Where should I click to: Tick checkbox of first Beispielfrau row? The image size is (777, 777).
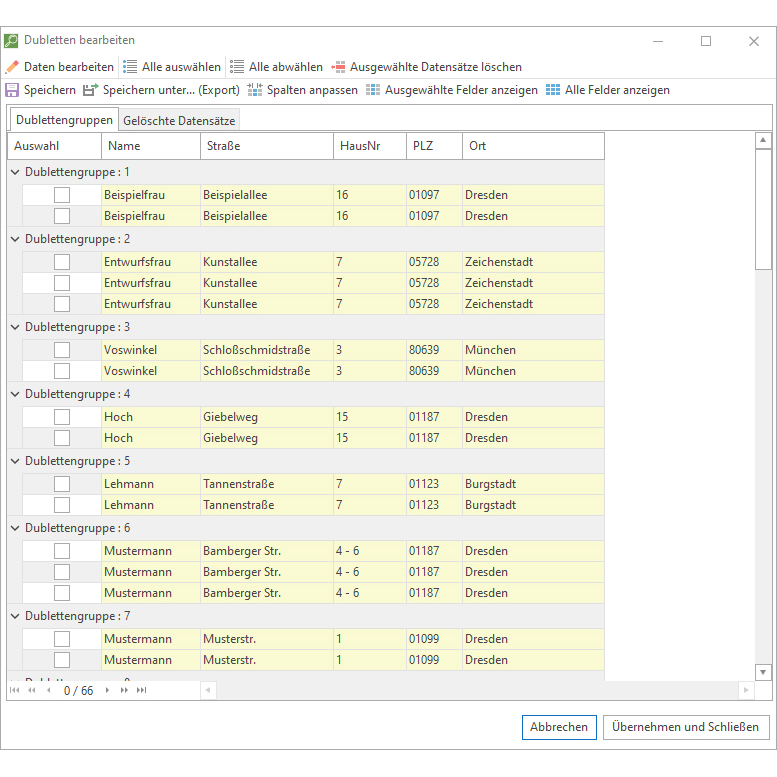point(62,195)
